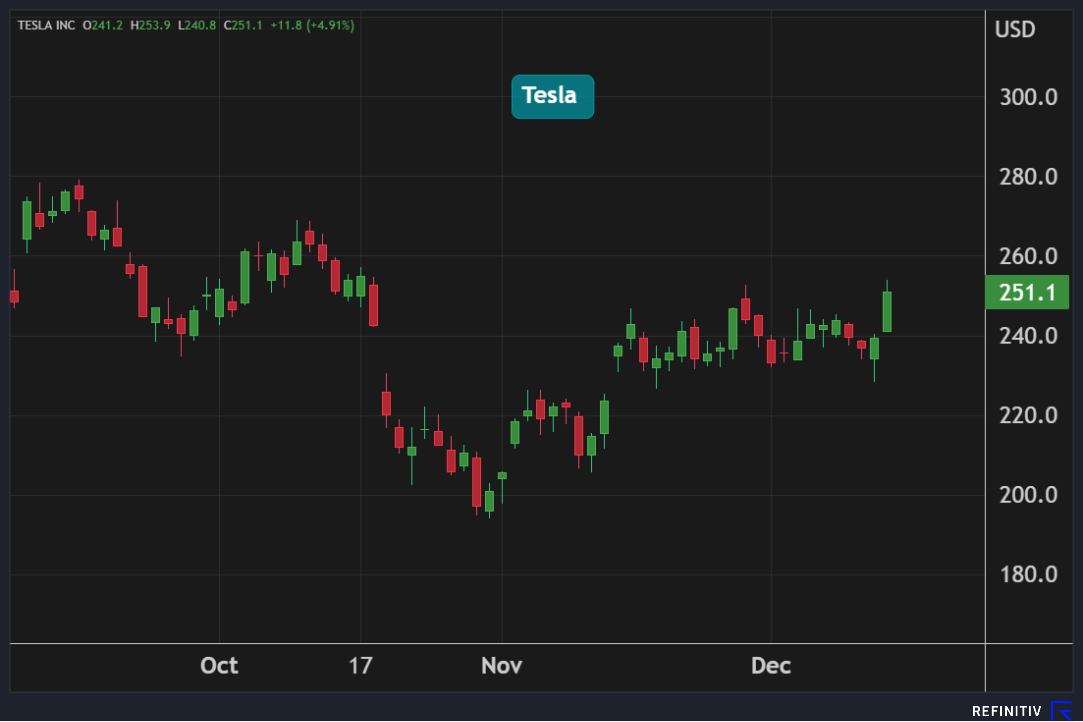Click the high value H253.9 in header

[151, 25]
